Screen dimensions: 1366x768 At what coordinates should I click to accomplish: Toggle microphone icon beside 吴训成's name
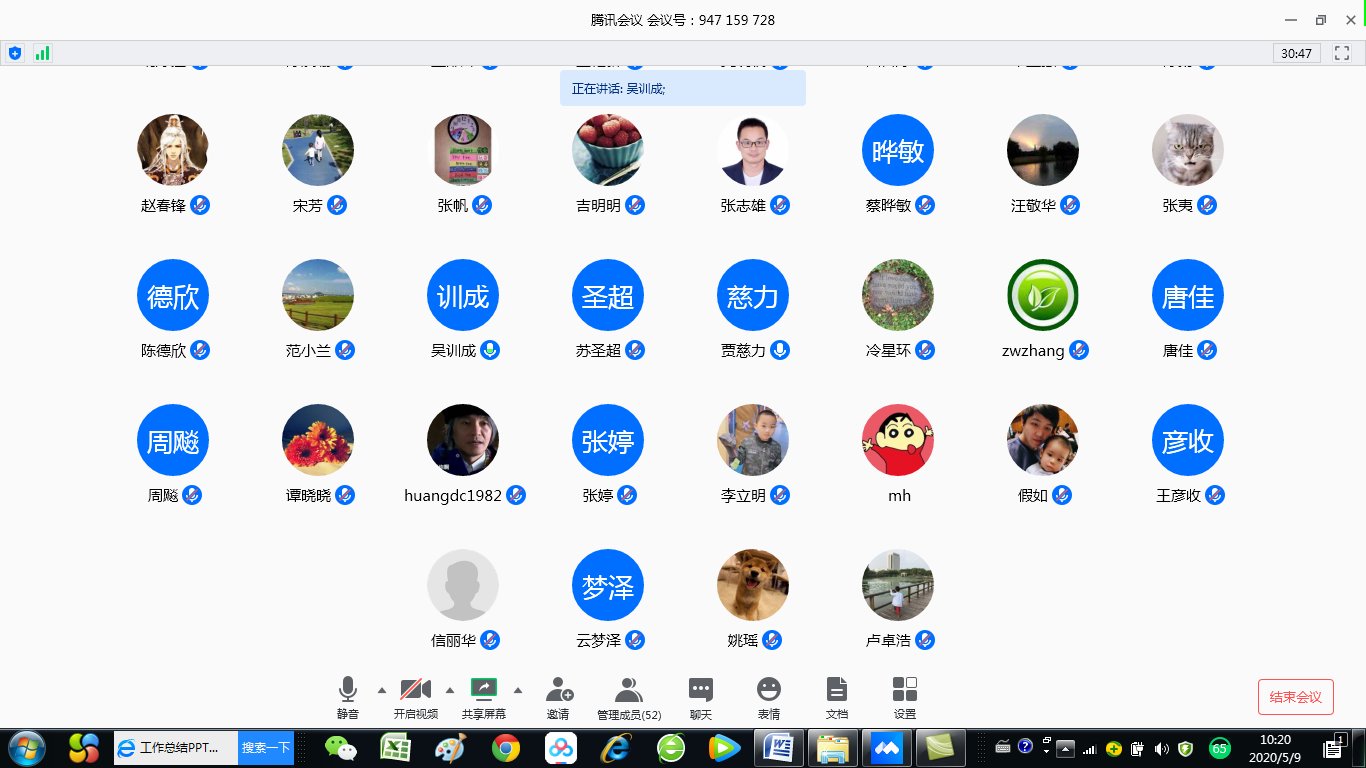click(490, 351)
